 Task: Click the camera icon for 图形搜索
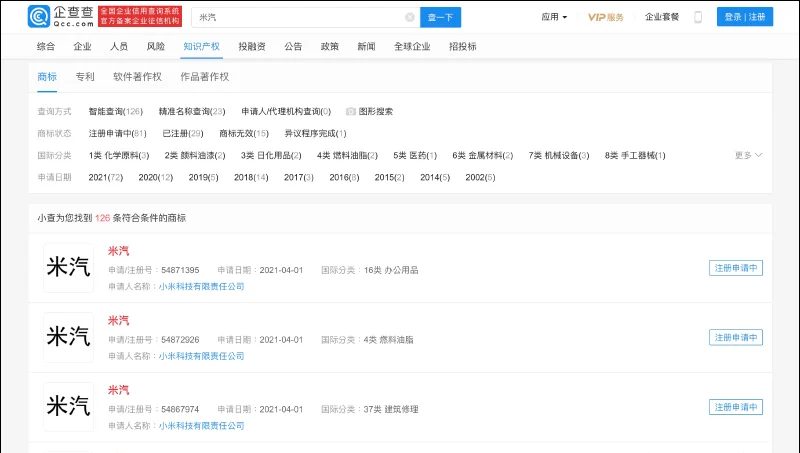coord(351,111)
